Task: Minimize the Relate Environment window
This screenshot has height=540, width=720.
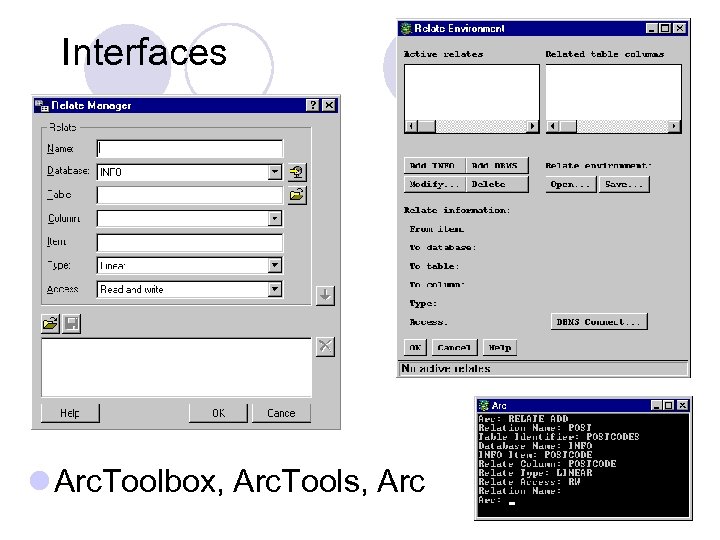Action: [x=652, y=28]
